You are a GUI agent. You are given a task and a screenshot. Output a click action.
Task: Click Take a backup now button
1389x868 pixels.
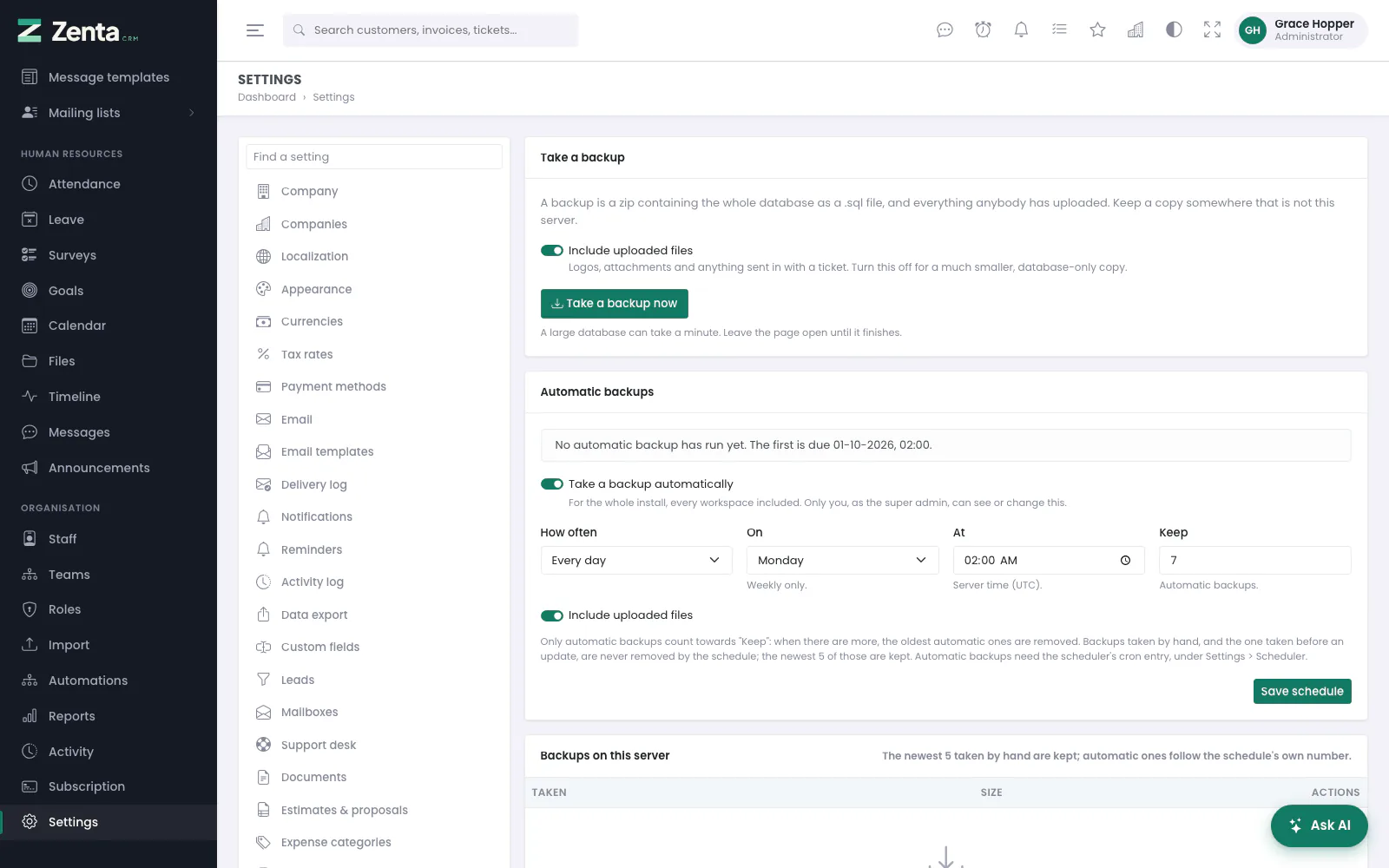tap(614, 304)
